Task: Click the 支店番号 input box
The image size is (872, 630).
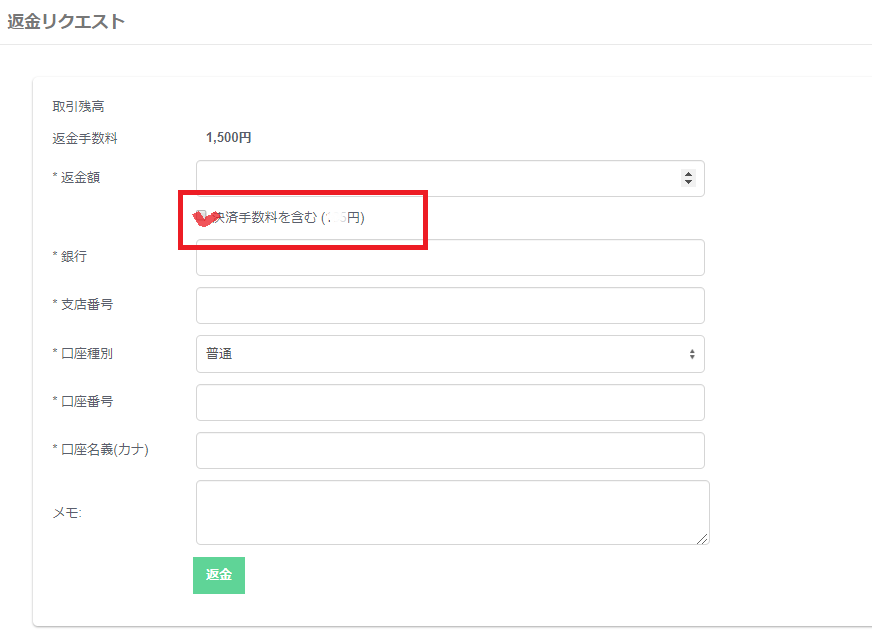Action: 450,305
